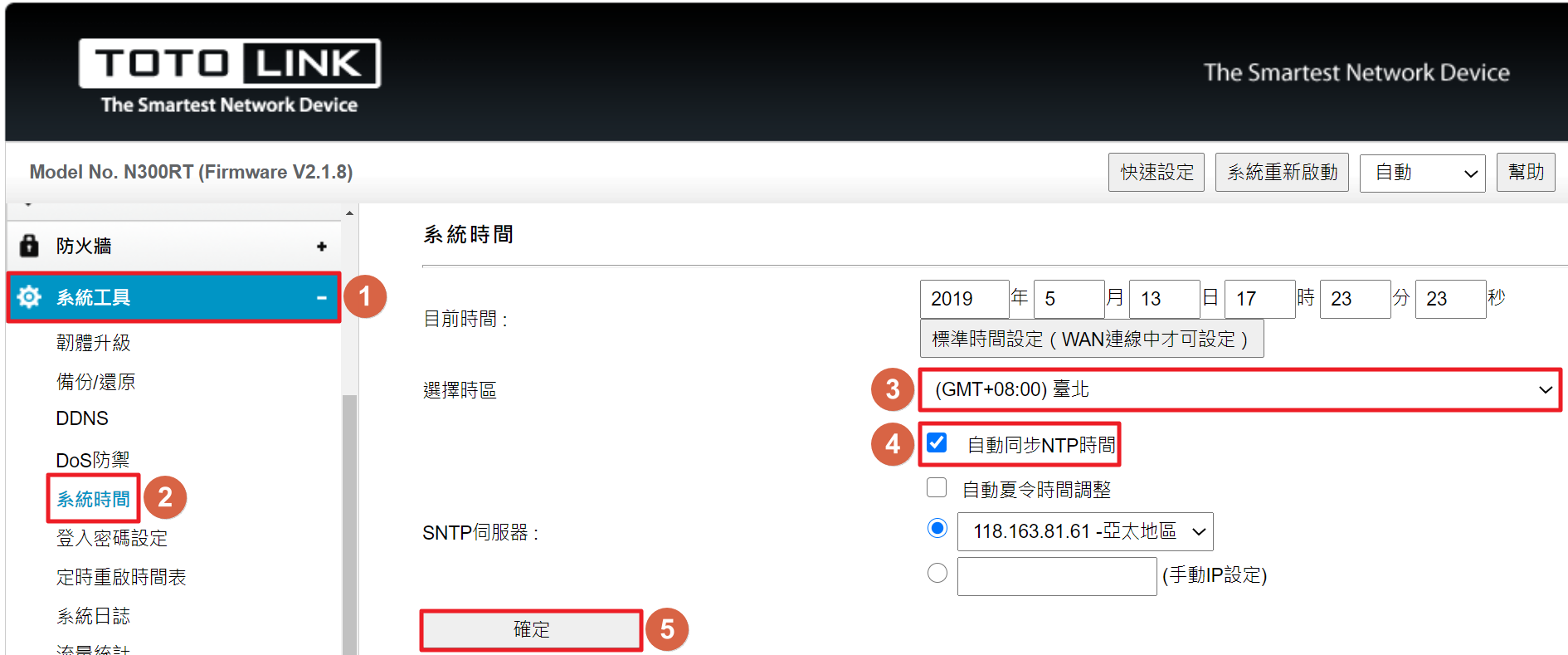
Task: Go to DDNS settings
Action: (x=82, y=418)
